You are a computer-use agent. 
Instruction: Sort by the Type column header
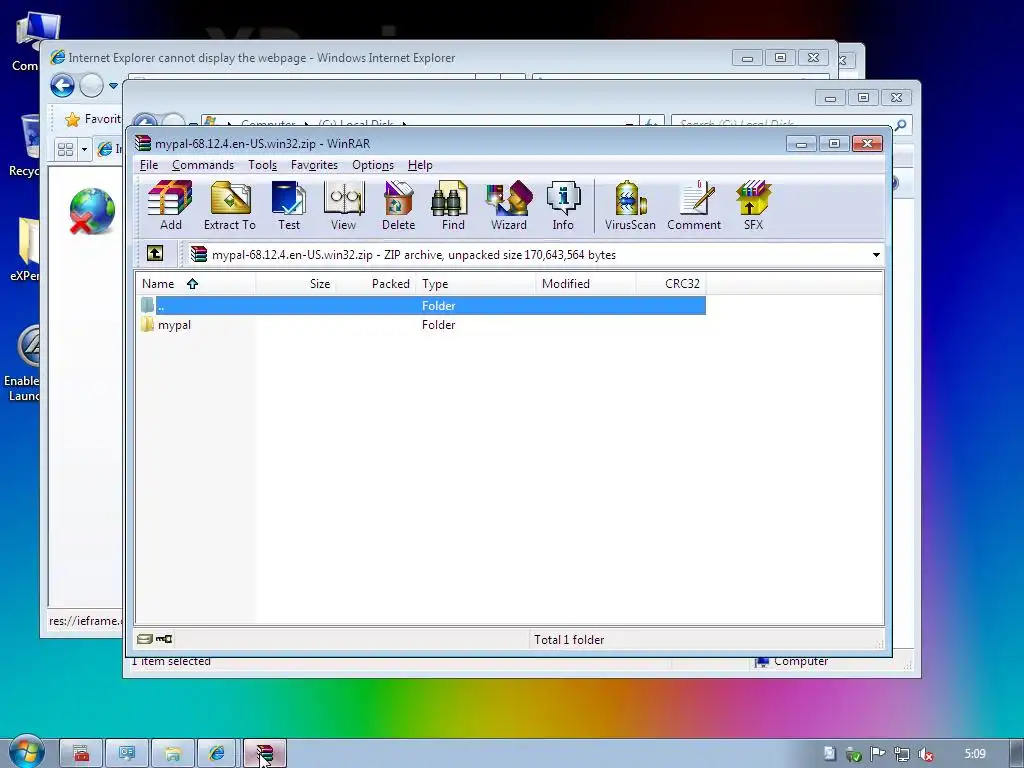476,283
